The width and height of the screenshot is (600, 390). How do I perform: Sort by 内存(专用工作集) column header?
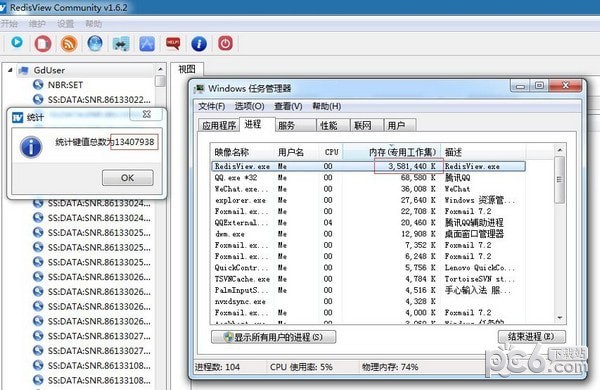point(391,152)
